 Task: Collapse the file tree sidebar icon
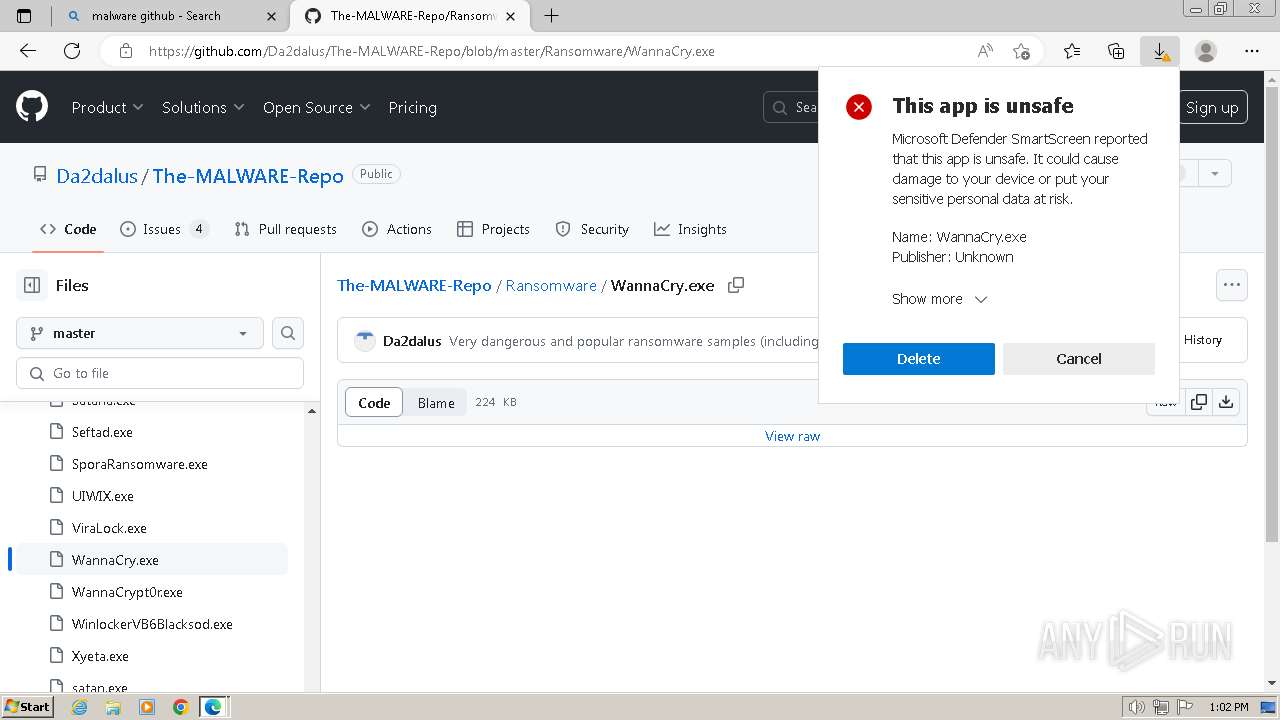tap(32, 285)
